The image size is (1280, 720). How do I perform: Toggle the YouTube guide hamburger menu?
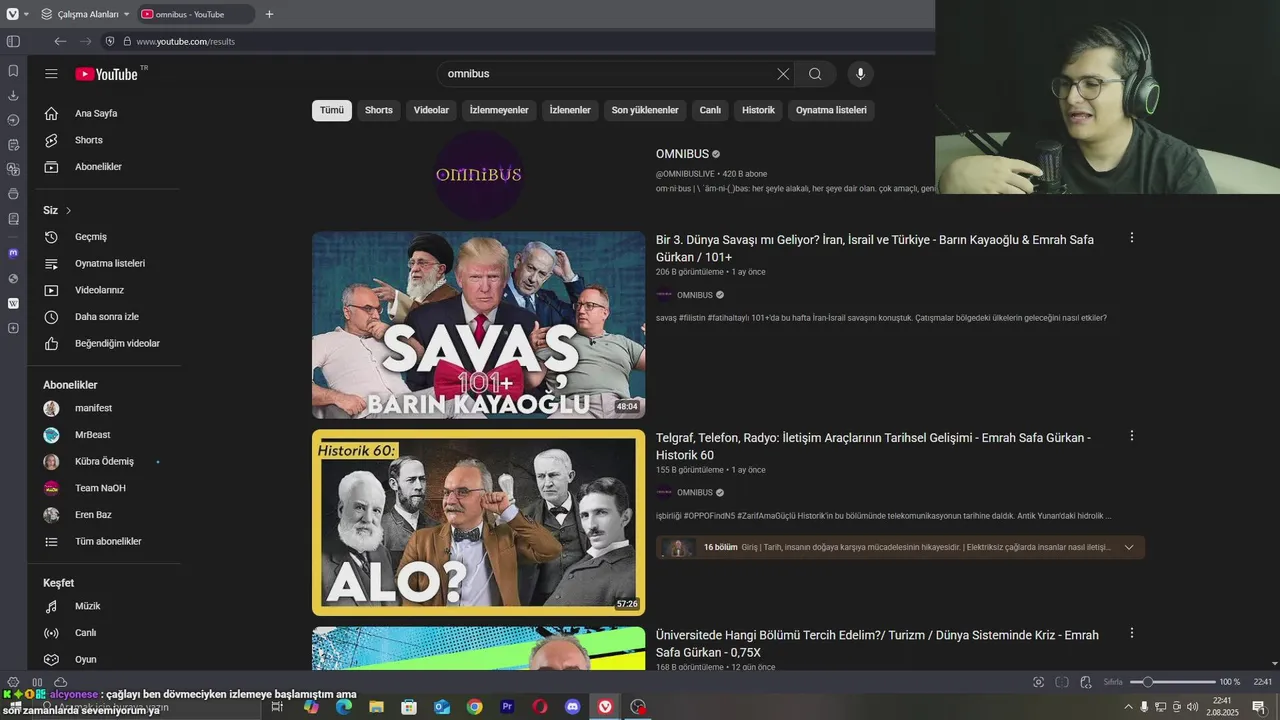point(51,74)
